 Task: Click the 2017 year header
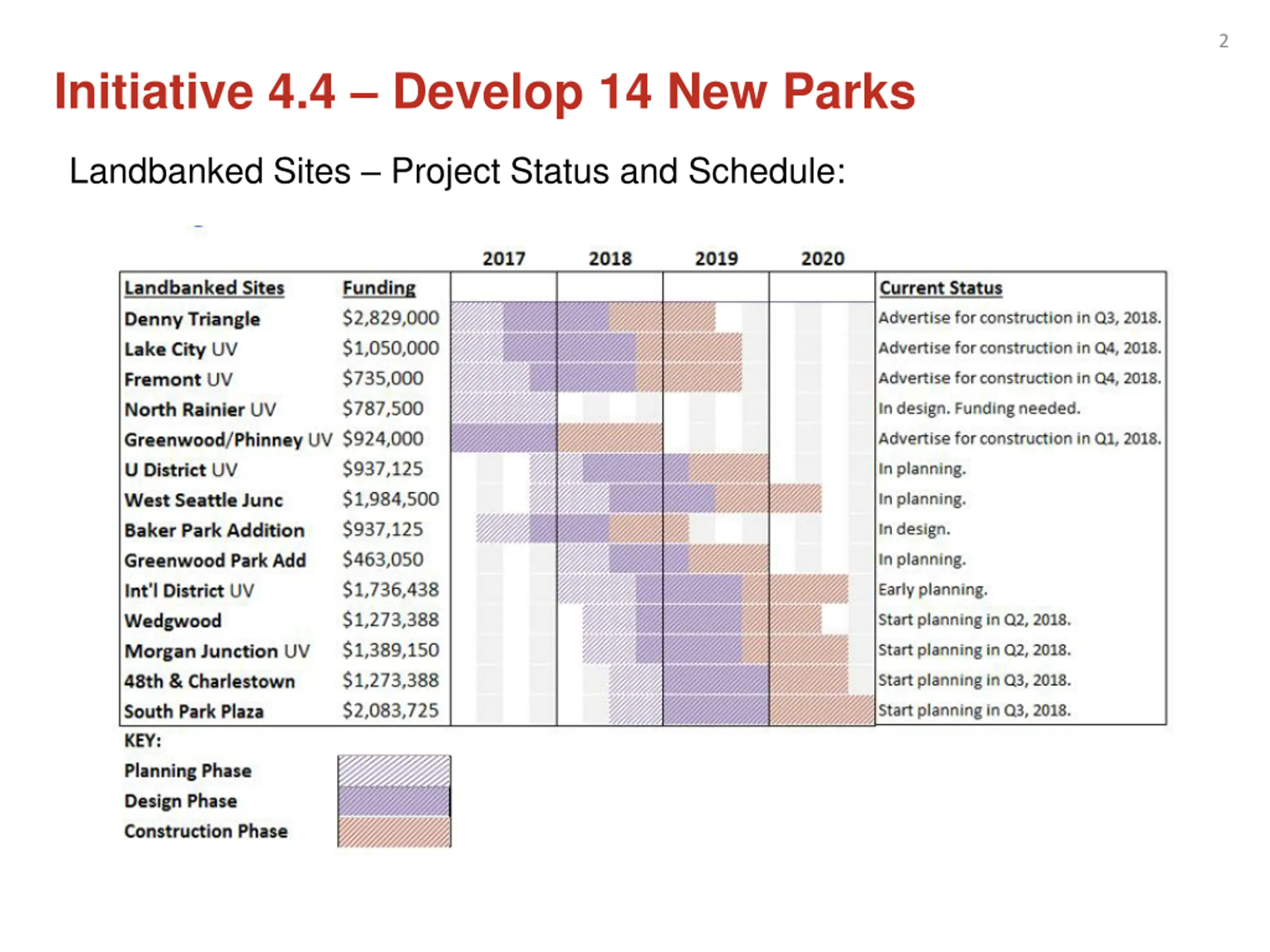click(x=504, y=259)
